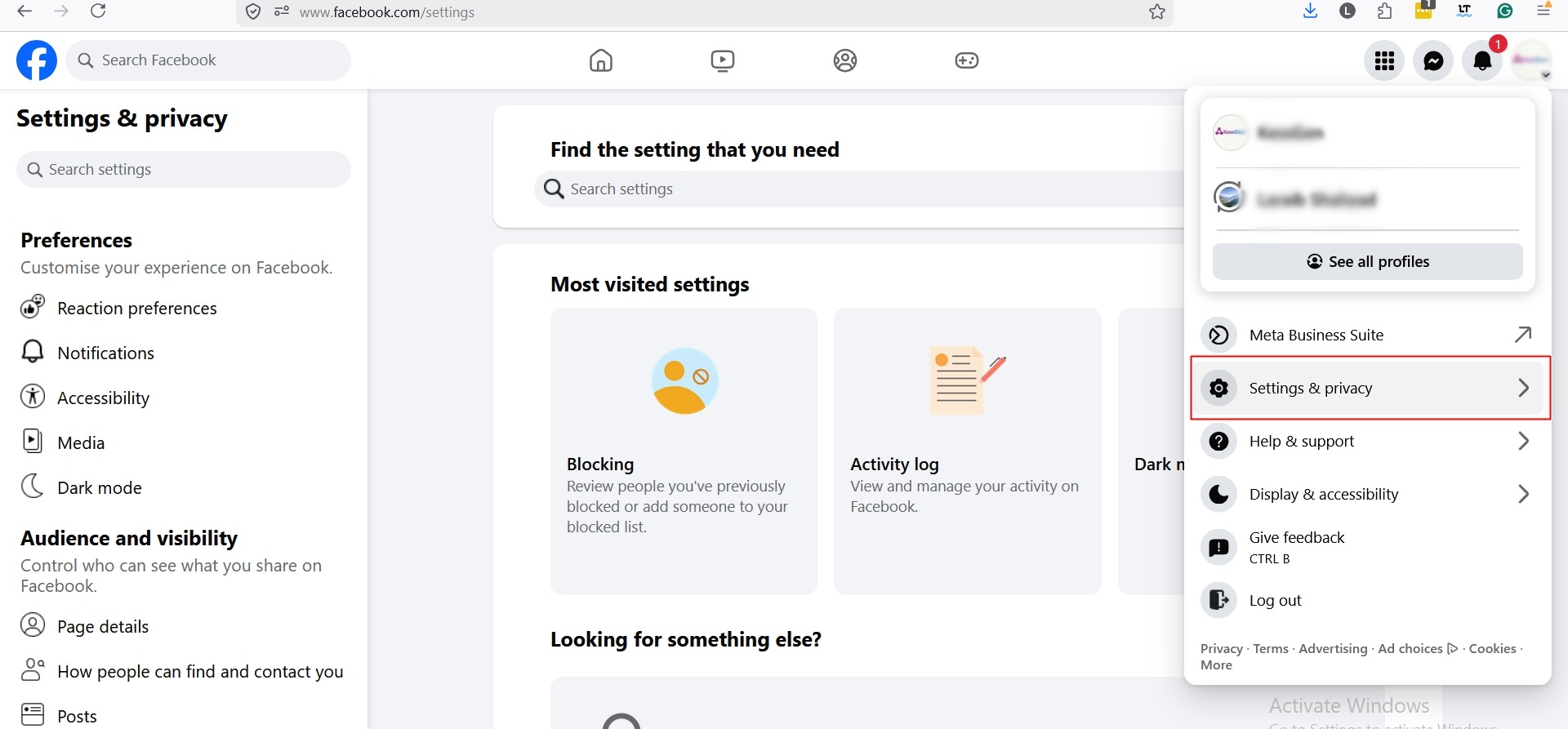Open Settings & privacy submenu
This screenshot has width=1568, height=729.
(x=1370, y=388)
